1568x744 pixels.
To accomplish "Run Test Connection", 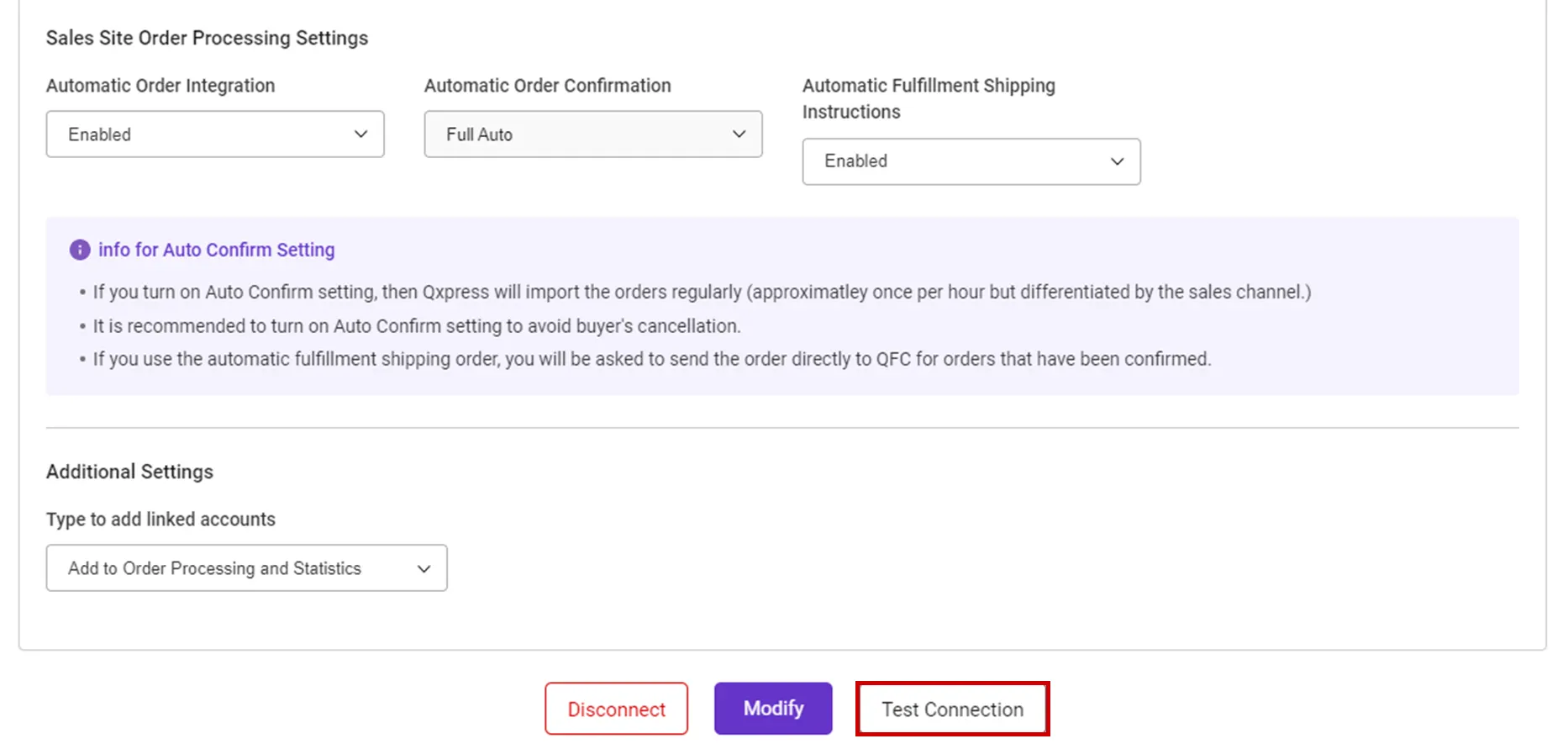I will 952,710.
